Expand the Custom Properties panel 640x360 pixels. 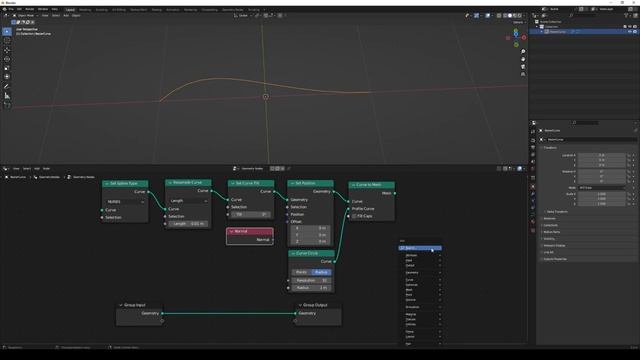(555, 259)
